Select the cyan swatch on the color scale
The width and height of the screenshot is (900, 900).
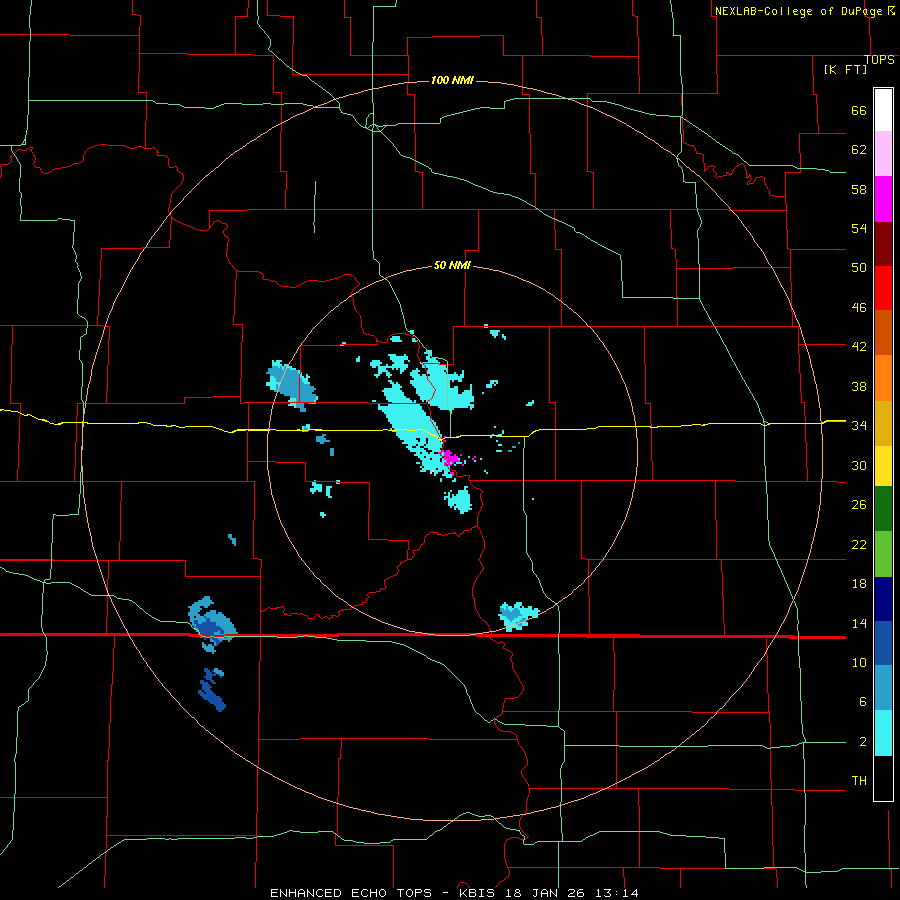click(x=883, y=734)
